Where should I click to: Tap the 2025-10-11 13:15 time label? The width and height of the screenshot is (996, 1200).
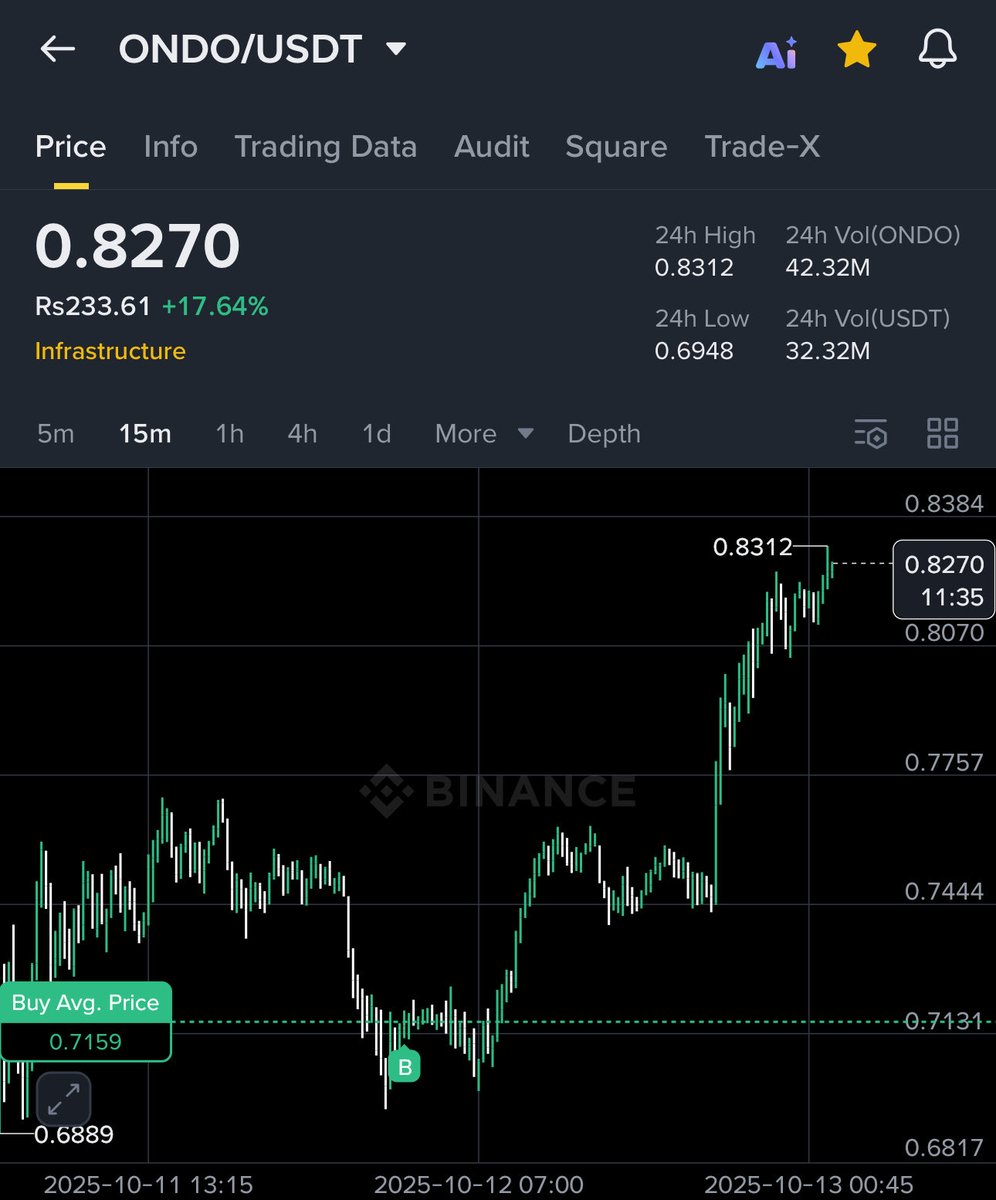(x=148, y=1185)
